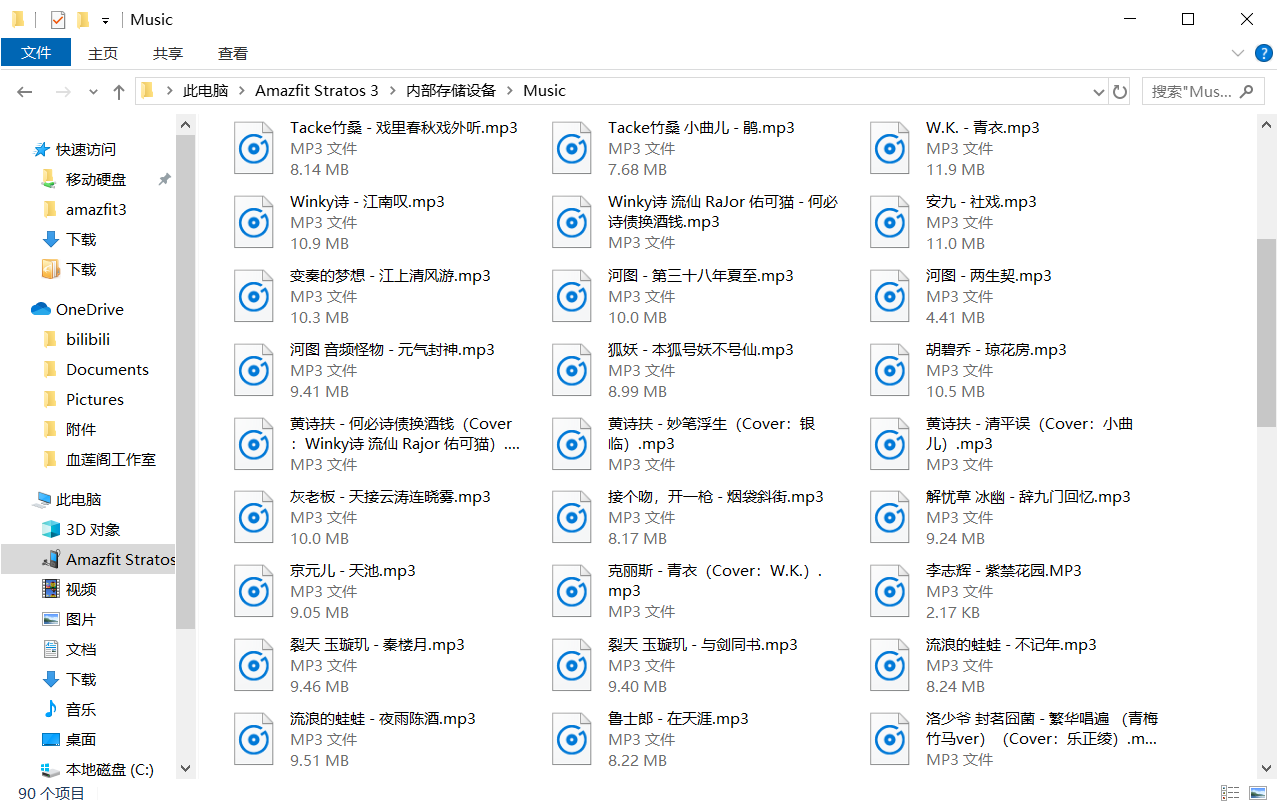Open 血莲阁工作室 folder in navigation pane
Viewport: 1278px width, 809px height.
(111, 460)
